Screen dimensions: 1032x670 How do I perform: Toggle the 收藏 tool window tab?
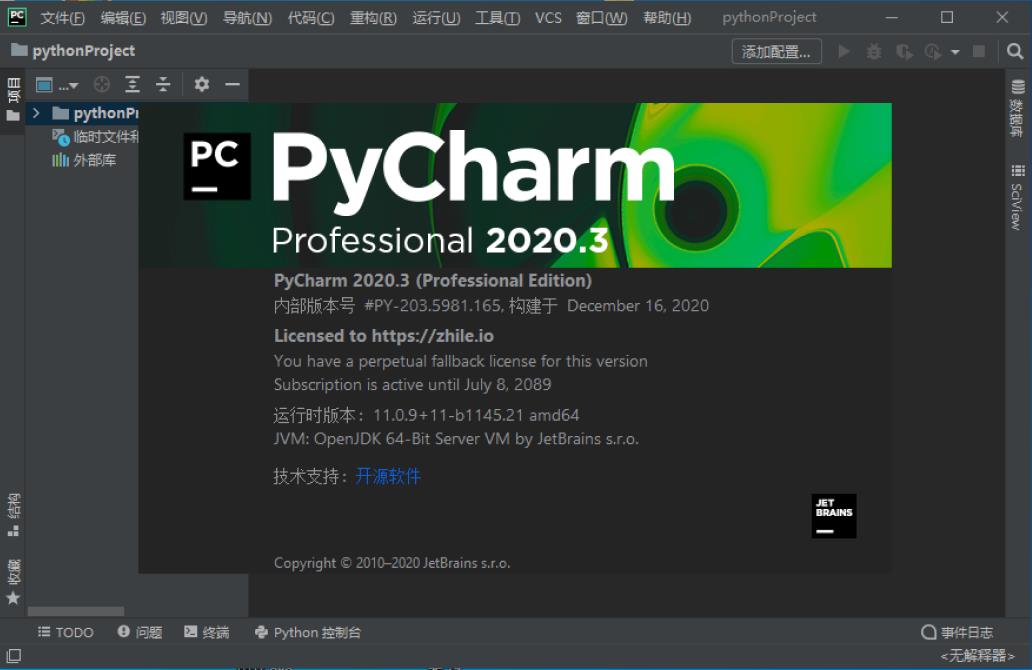point(13,582)
